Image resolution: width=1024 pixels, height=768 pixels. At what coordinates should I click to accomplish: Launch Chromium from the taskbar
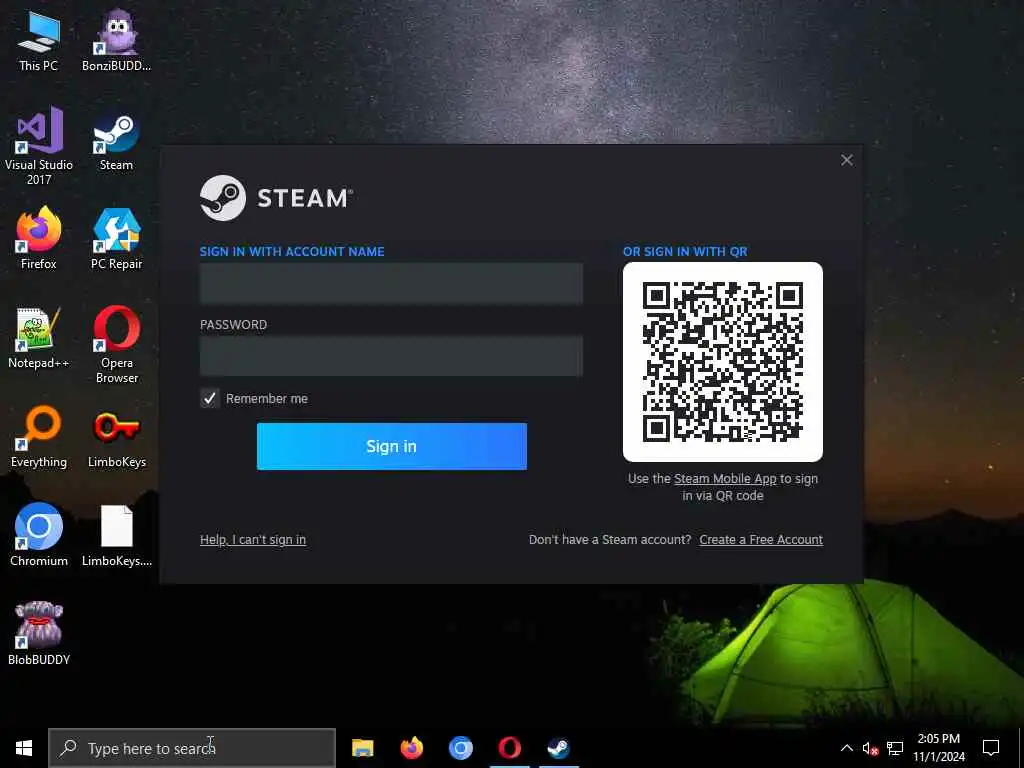point(460,748)
